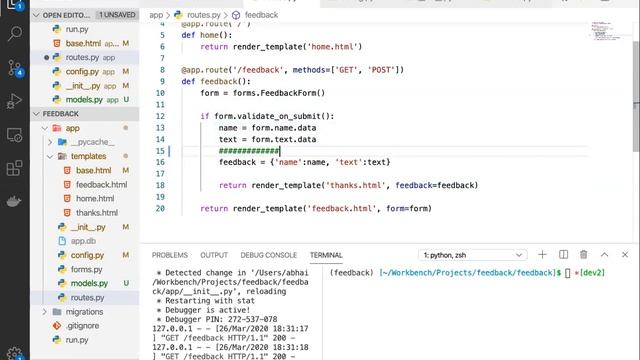
Task: Create a new terminal with plus icon
Action: pyautogui.click(x=542, y=255)
